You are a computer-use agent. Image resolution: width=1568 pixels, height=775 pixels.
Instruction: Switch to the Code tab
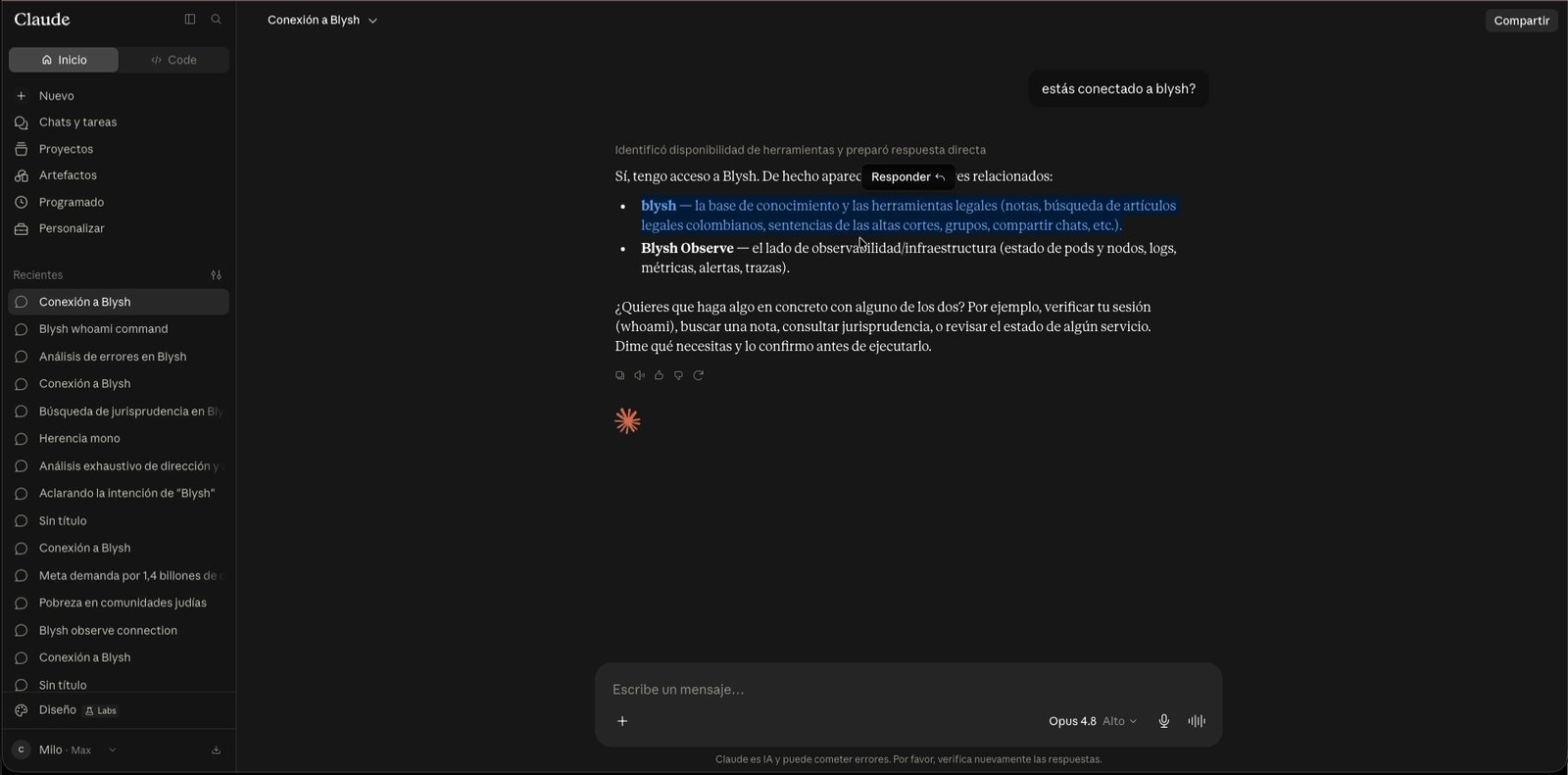[x=174, y=60]
